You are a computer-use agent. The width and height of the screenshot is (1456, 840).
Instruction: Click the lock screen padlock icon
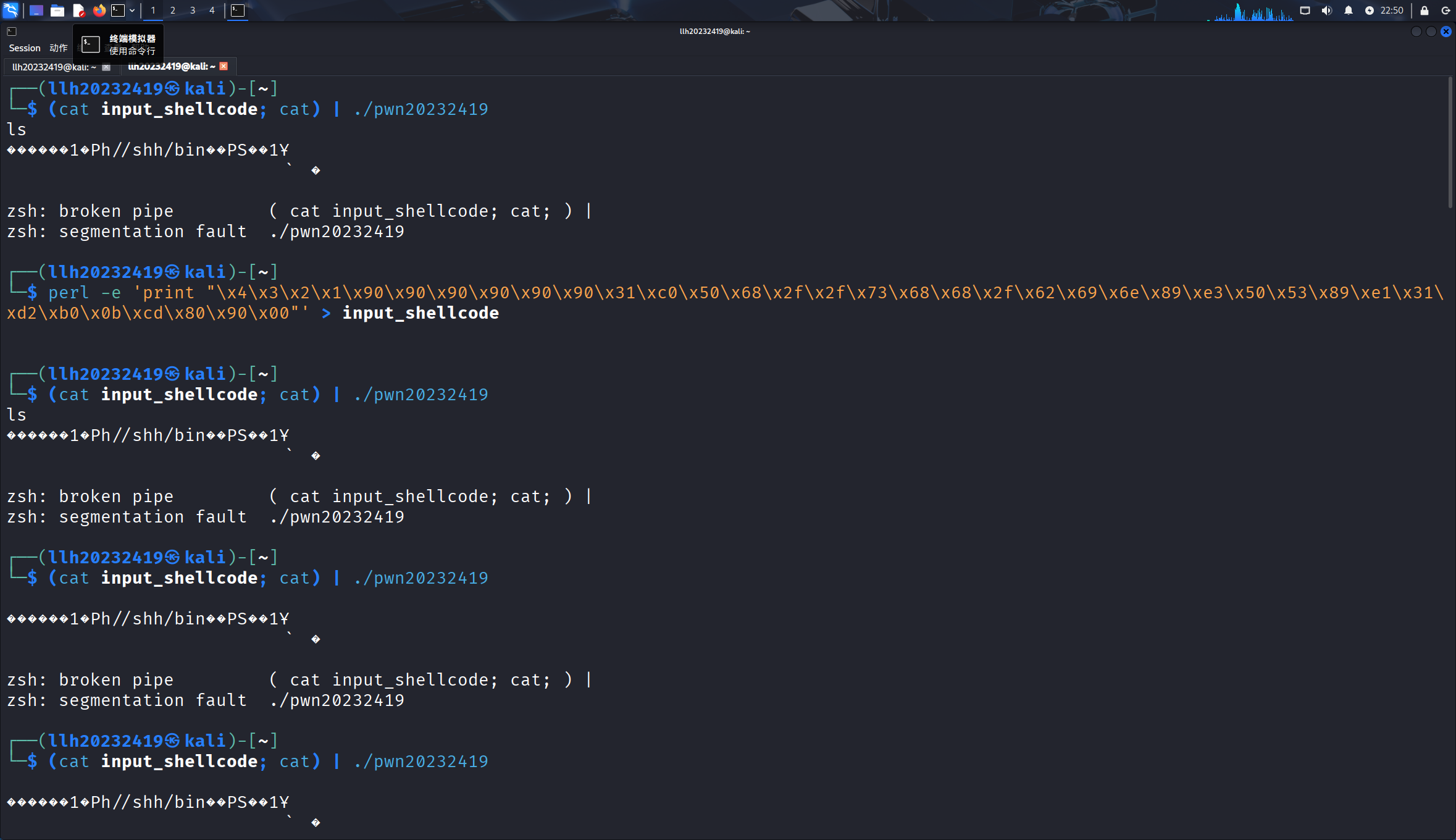click(1425, 10)
